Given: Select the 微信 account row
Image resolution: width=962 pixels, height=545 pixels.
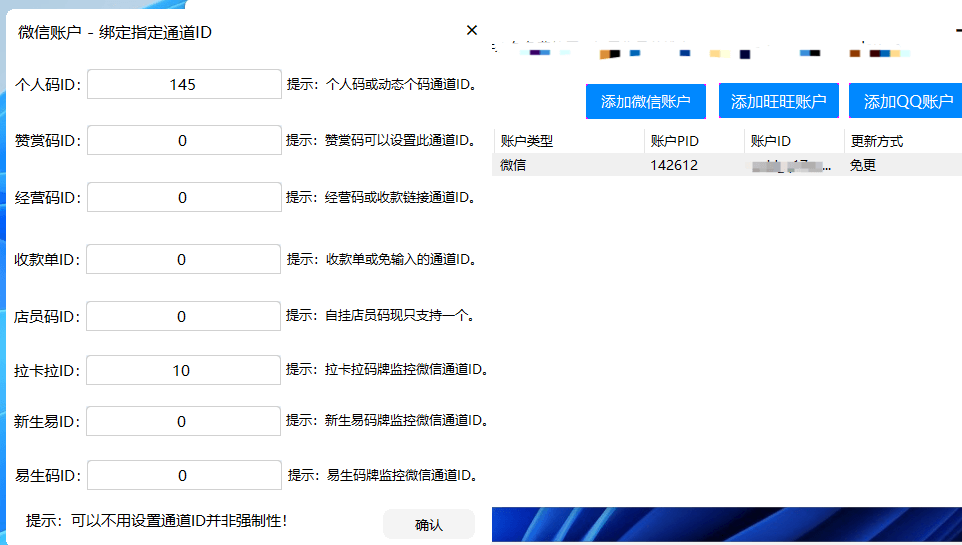Looking at the screenshot, I should [567, 165].
